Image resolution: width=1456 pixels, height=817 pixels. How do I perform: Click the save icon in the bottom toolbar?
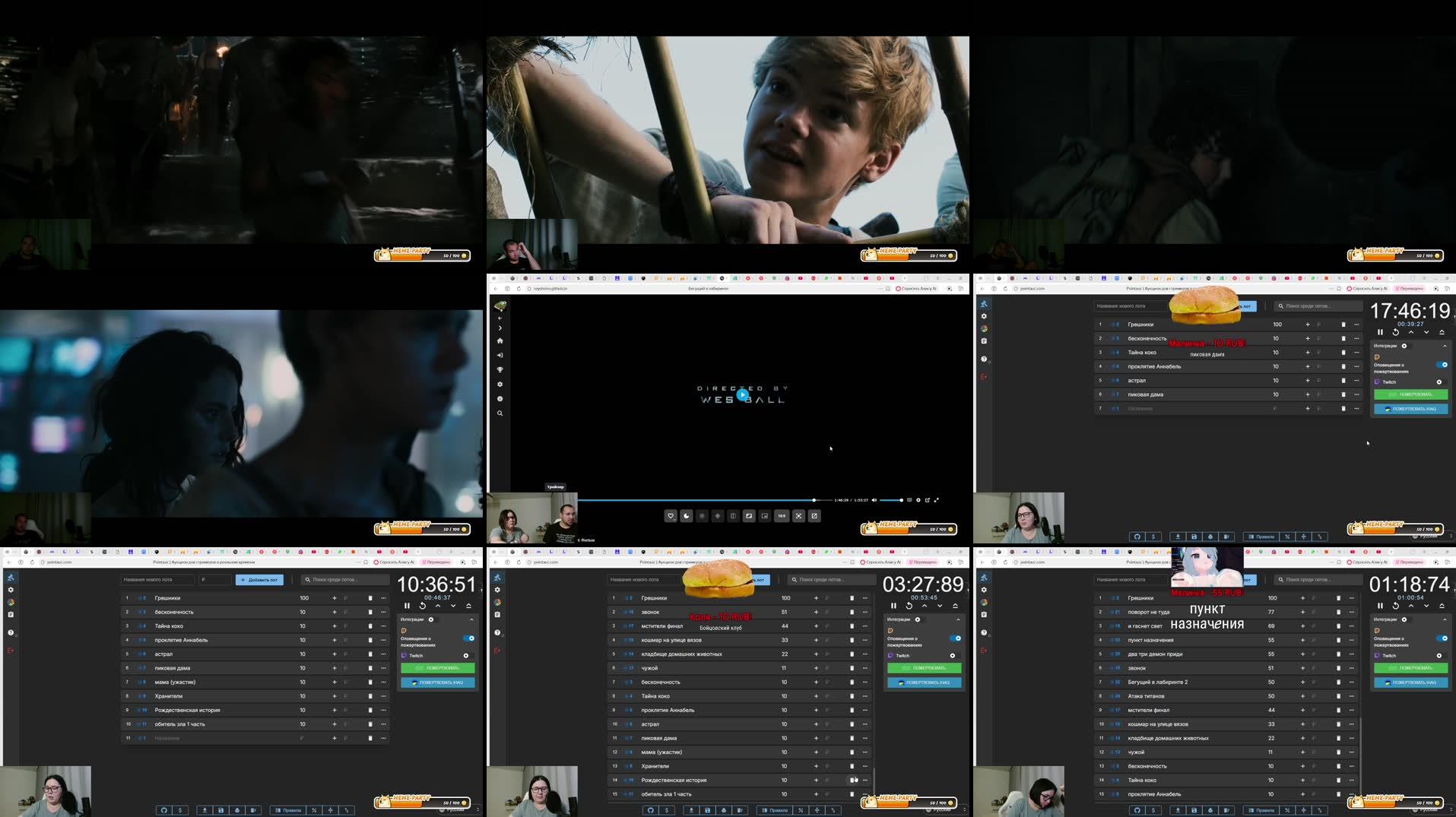(x=221, y=810)
